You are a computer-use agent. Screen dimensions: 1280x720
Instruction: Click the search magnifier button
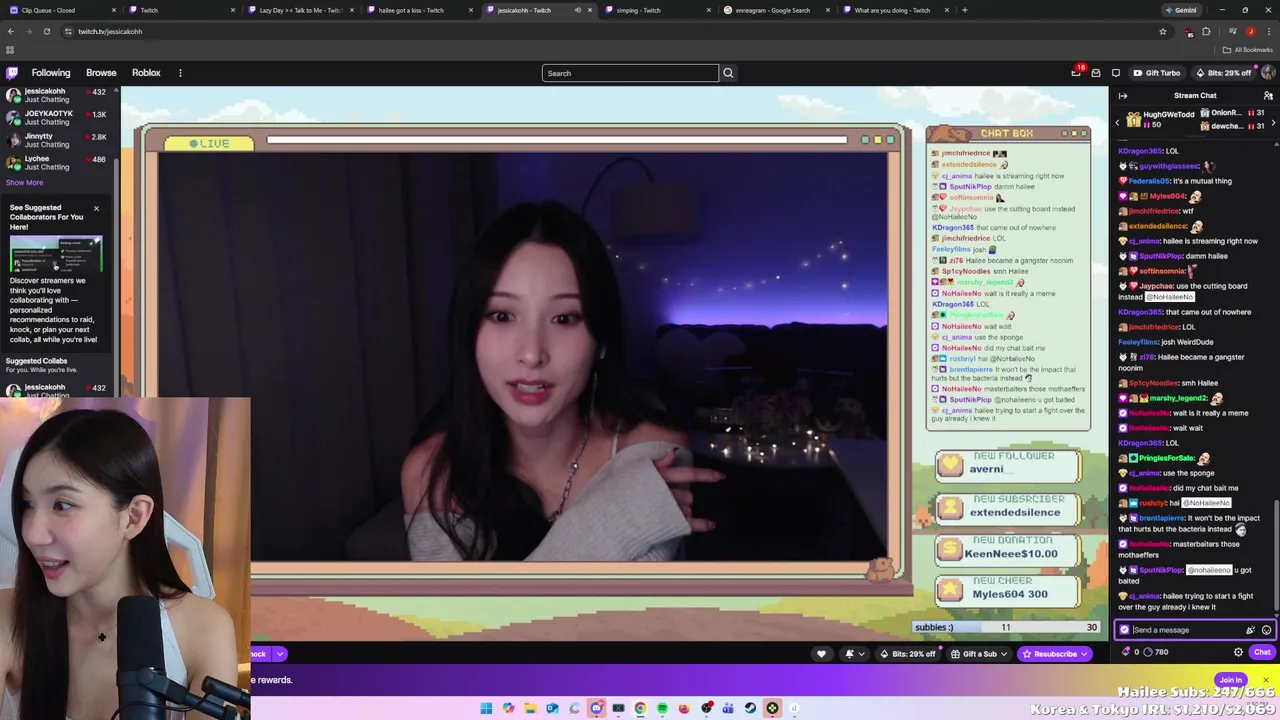[x=728, y=73]
